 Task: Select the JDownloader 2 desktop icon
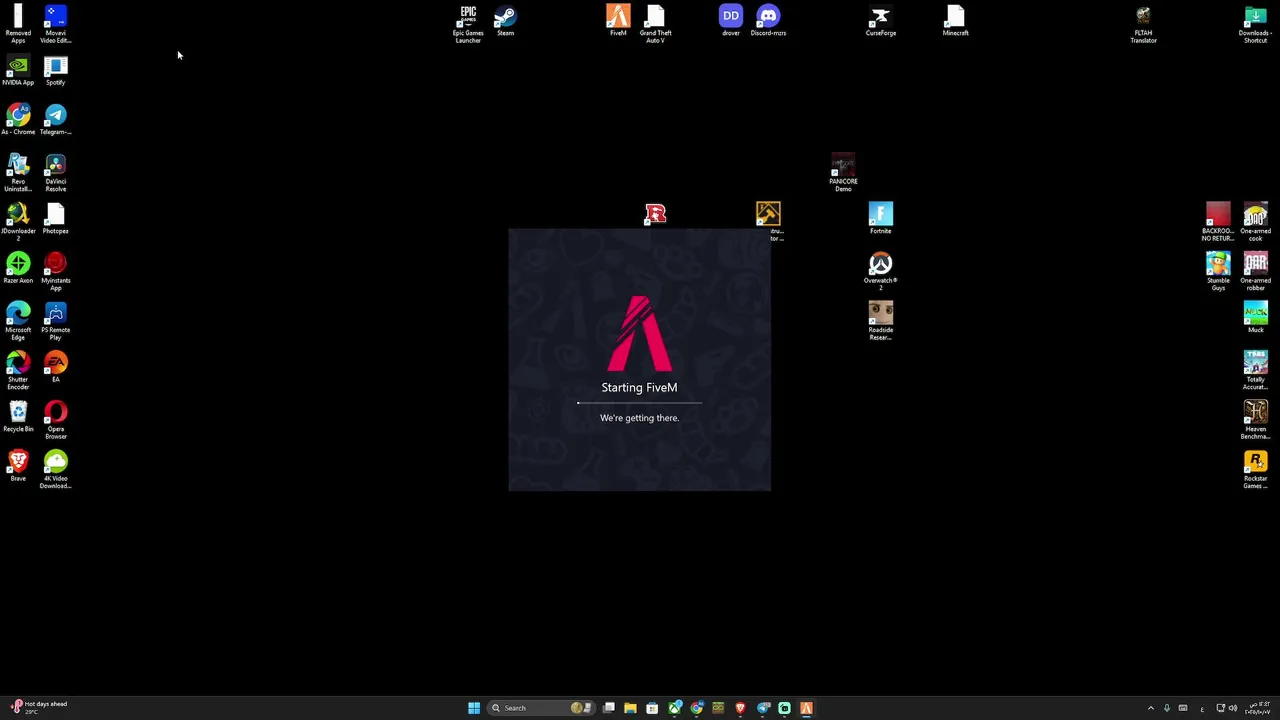pos(18,222)
